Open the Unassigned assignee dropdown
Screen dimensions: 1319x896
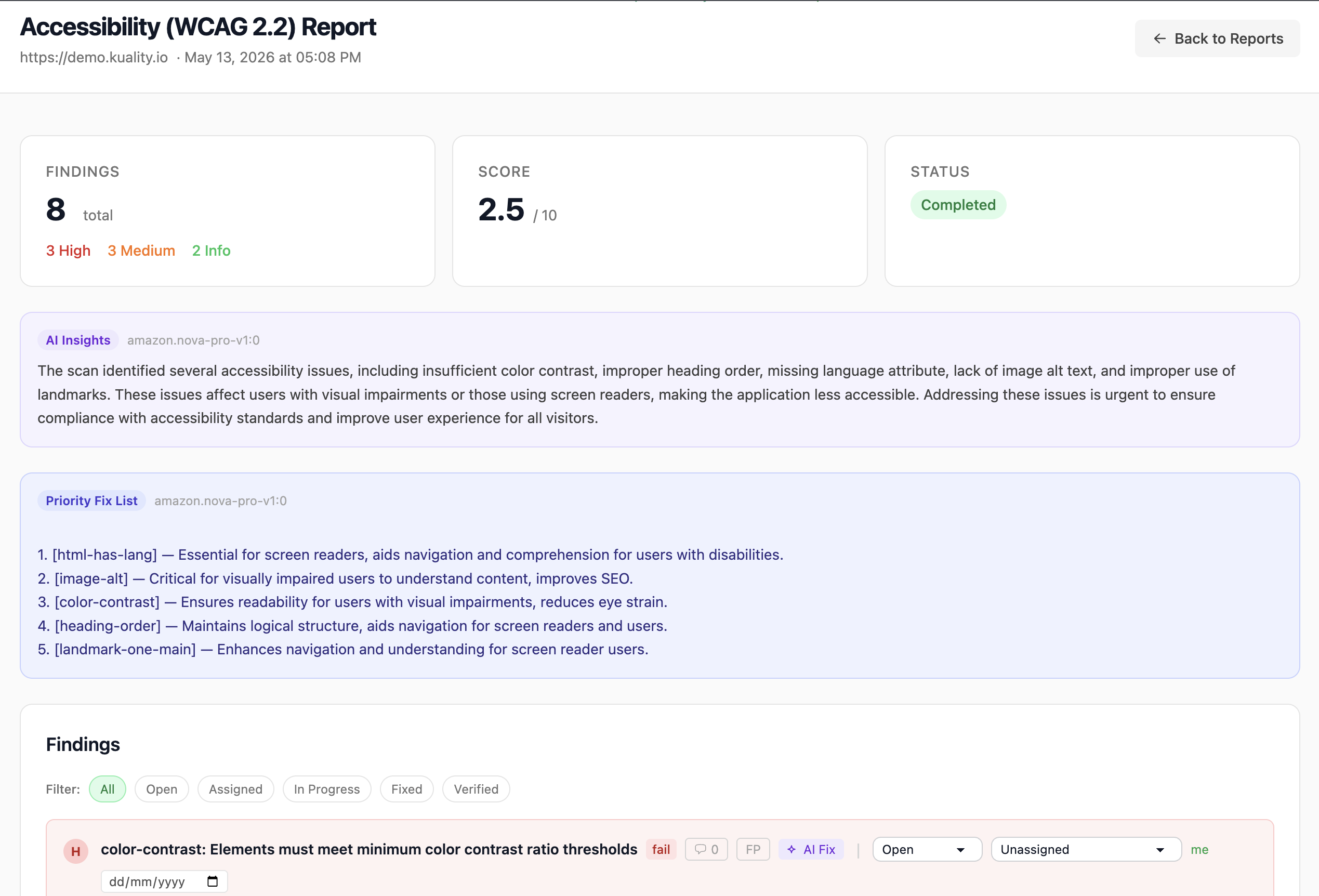1086,849
